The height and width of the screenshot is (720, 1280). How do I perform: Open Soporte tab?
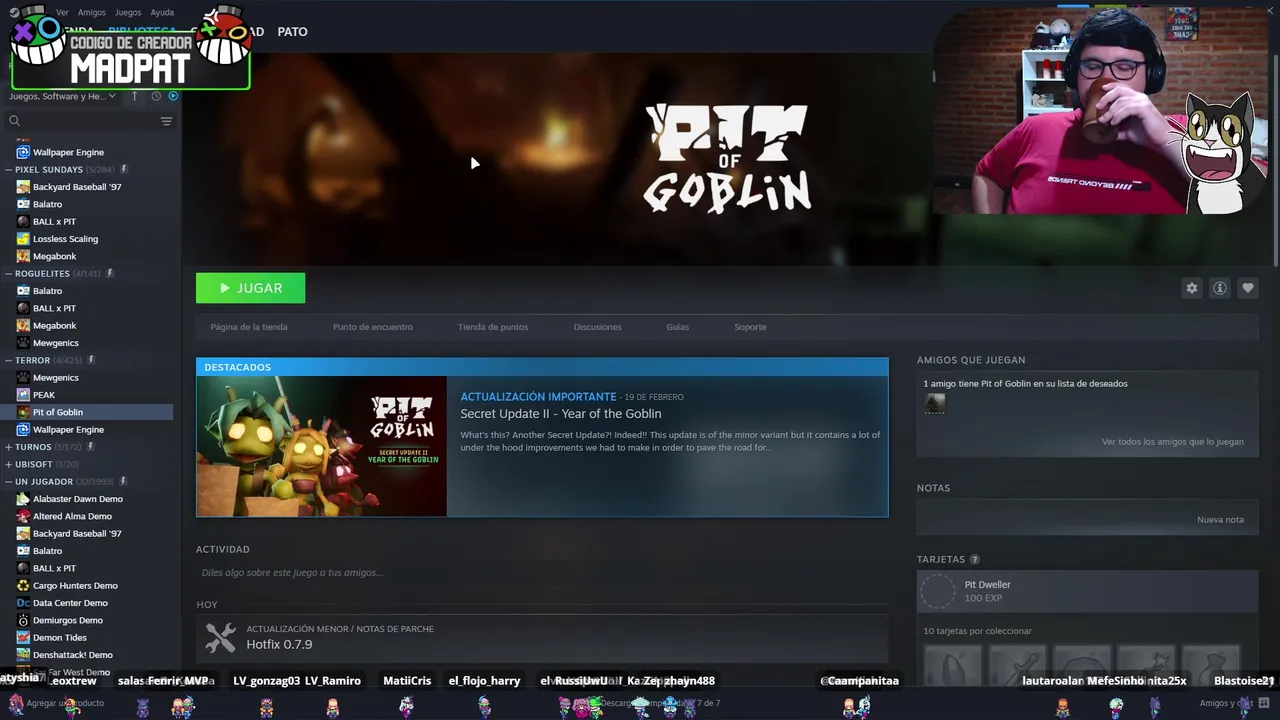point(750,327)
